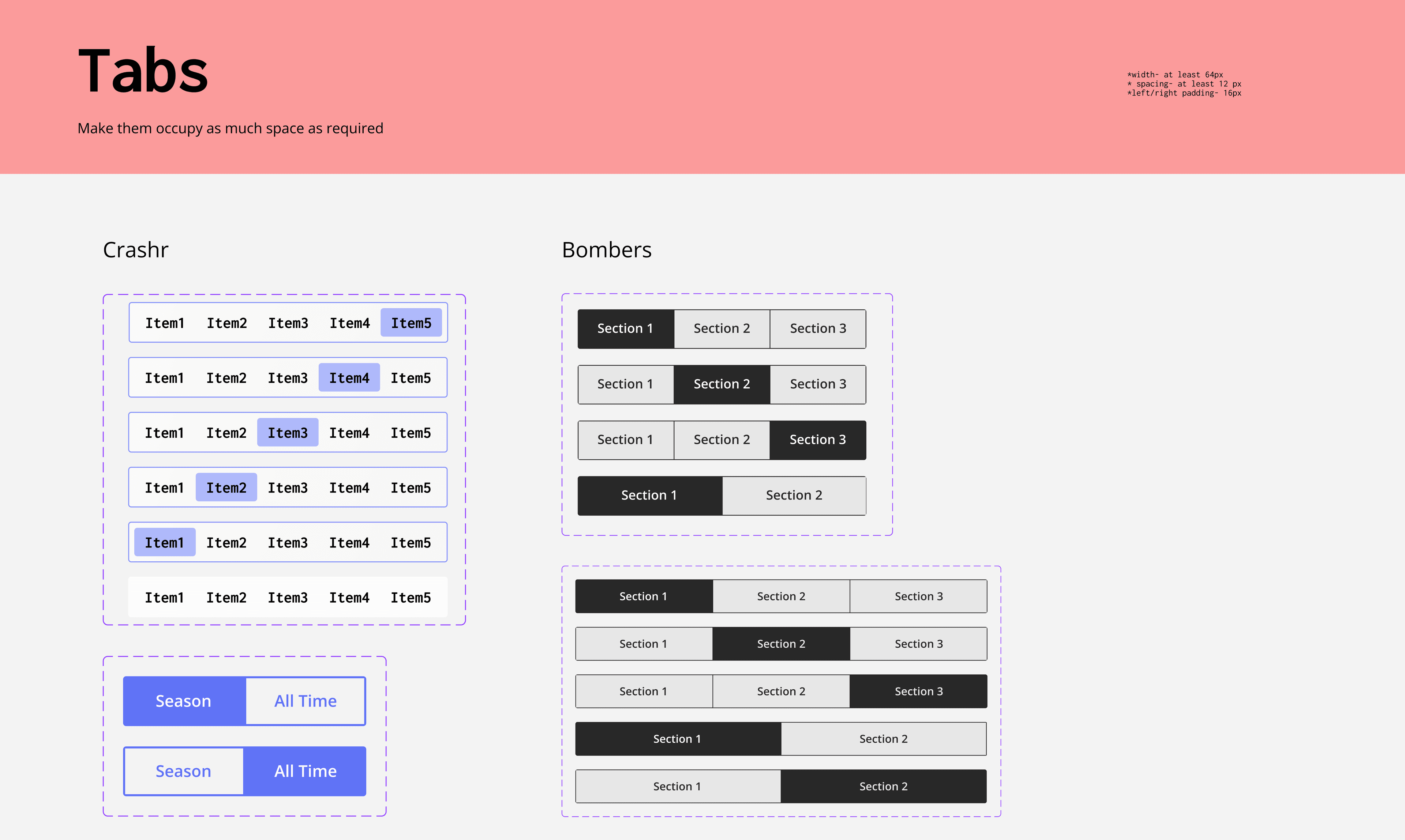Click the width and spacing notes text
Viewport: 1405px width, 840px height.
point(1184,84)
